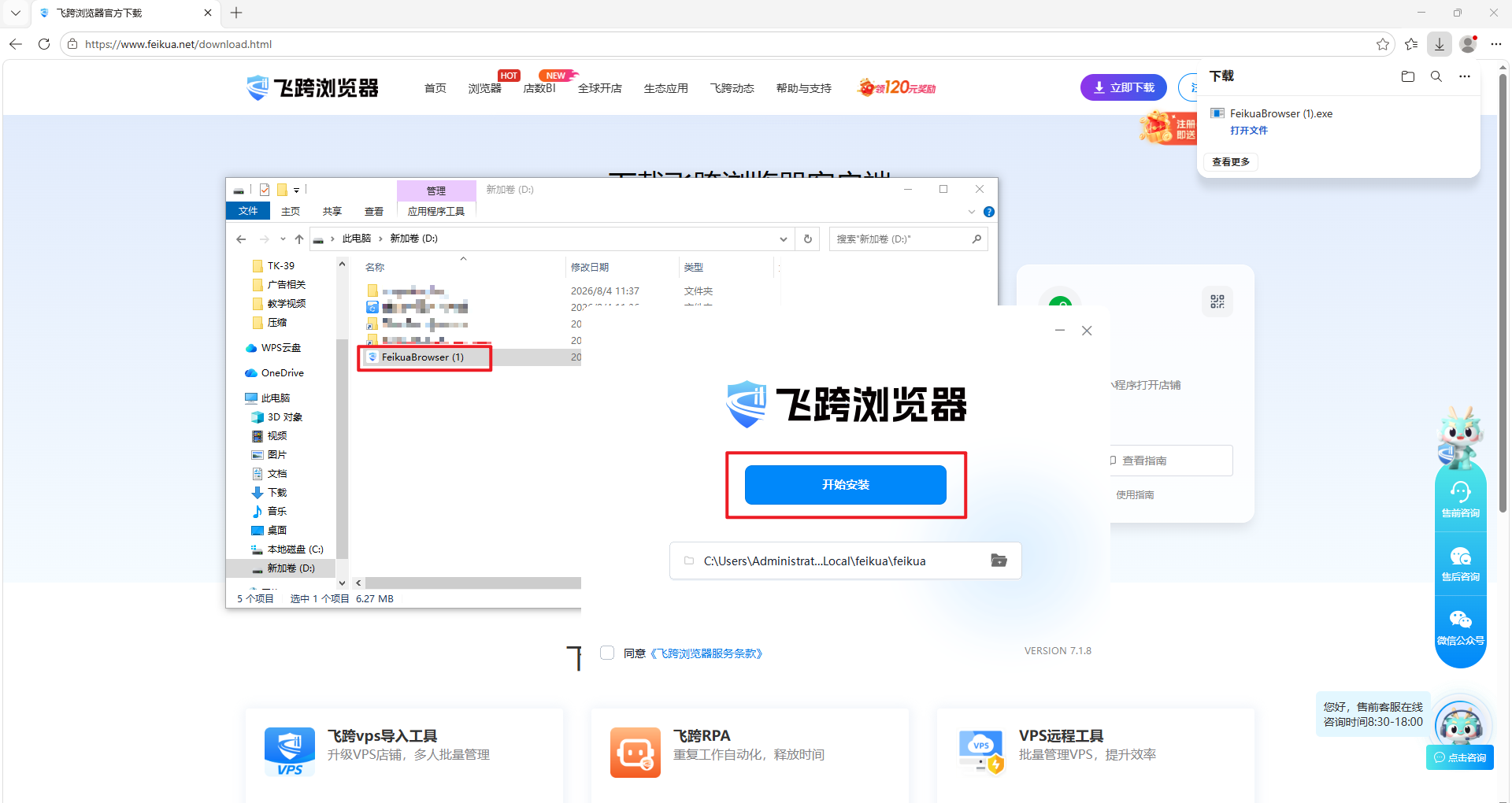Click the 查看更多 downloads button
Screen dimensions: 1512x803
coord(1231,162)
